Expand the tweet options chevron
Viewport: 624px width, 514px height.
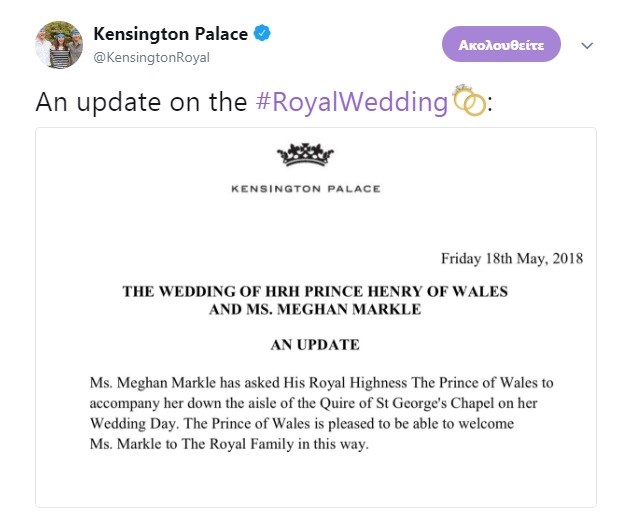588,46
